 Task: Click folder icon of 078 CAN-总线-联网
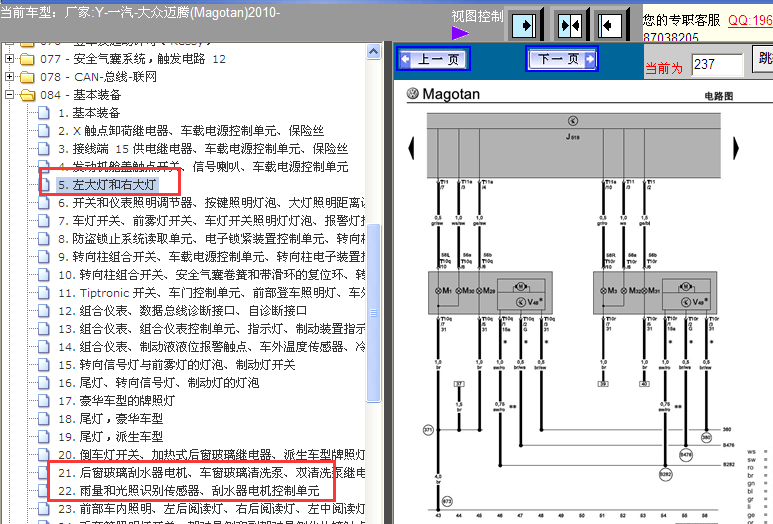coord(27,77)
